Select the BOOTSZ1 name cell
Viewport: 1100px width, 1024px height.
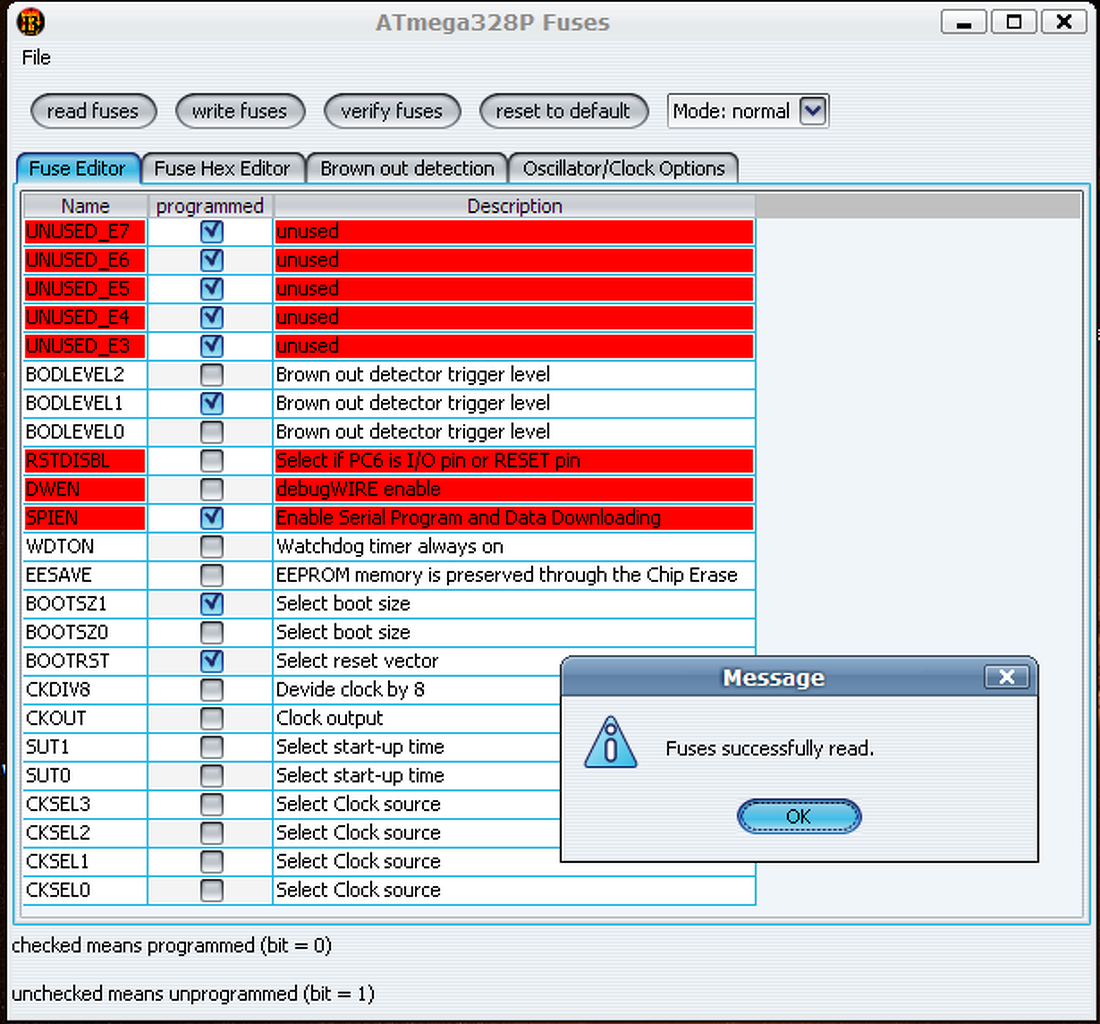pyautogui.click(x=85, y=604)
